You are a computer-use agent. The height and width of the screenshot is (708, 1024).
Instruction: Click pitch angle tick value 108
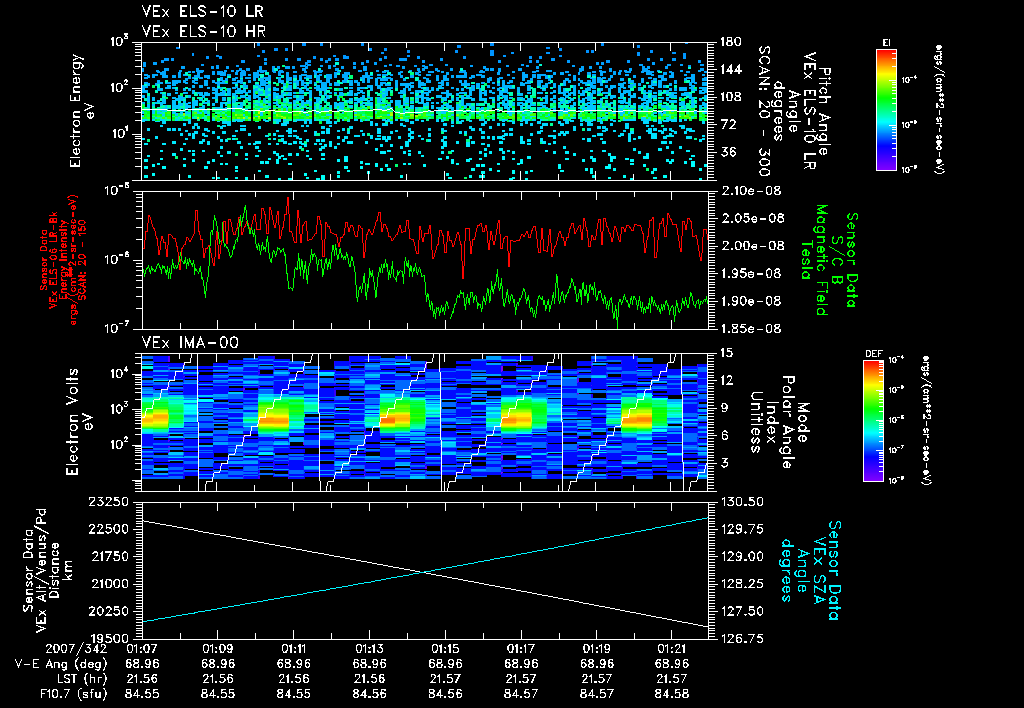click(x=730, y=97)
